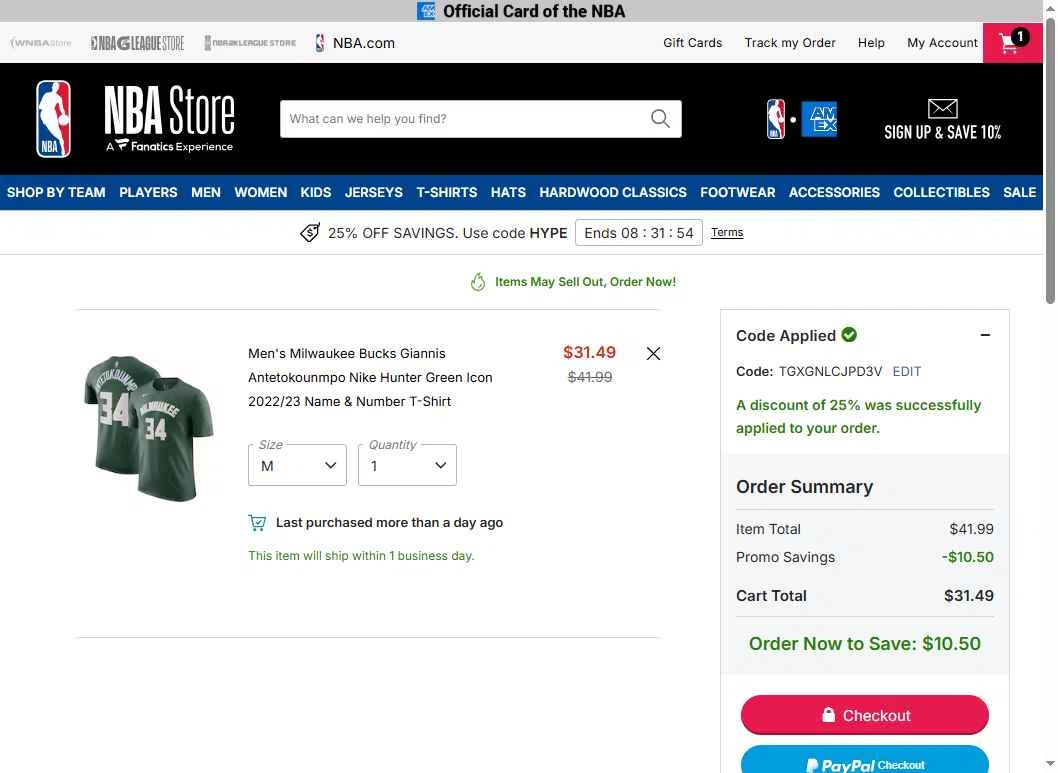Image resolution: width=1058 pixels, height=773 pixels.
Task: Click the Promo Savings -$10.50 value
Action: coord(968,557)
